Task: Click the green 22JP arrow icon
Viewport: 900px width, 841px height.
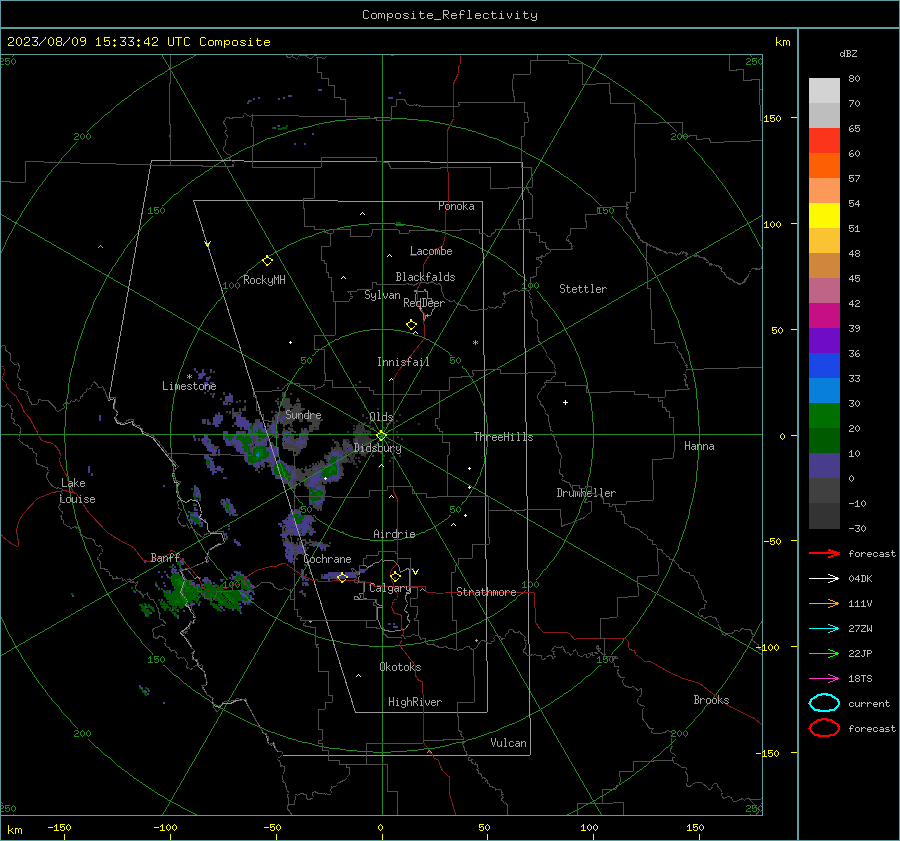Action: coord(824,653)
